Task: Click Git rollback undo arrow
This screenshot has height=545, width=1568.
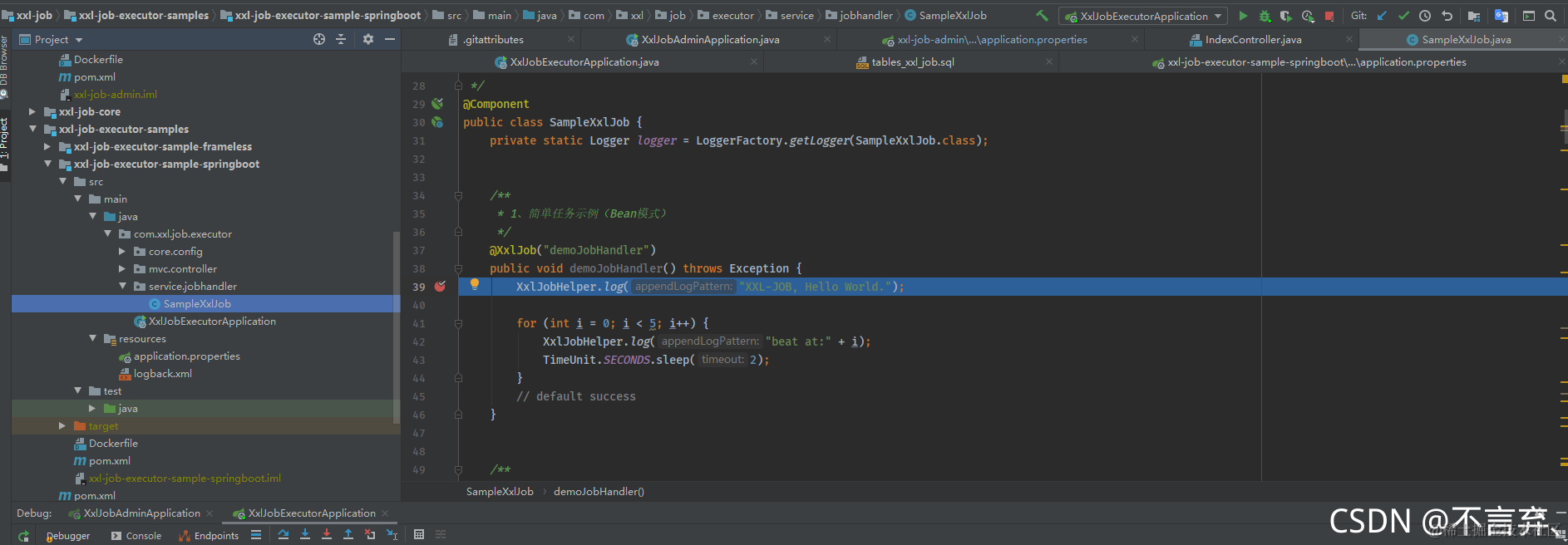Action: (x=1447, y=16)
